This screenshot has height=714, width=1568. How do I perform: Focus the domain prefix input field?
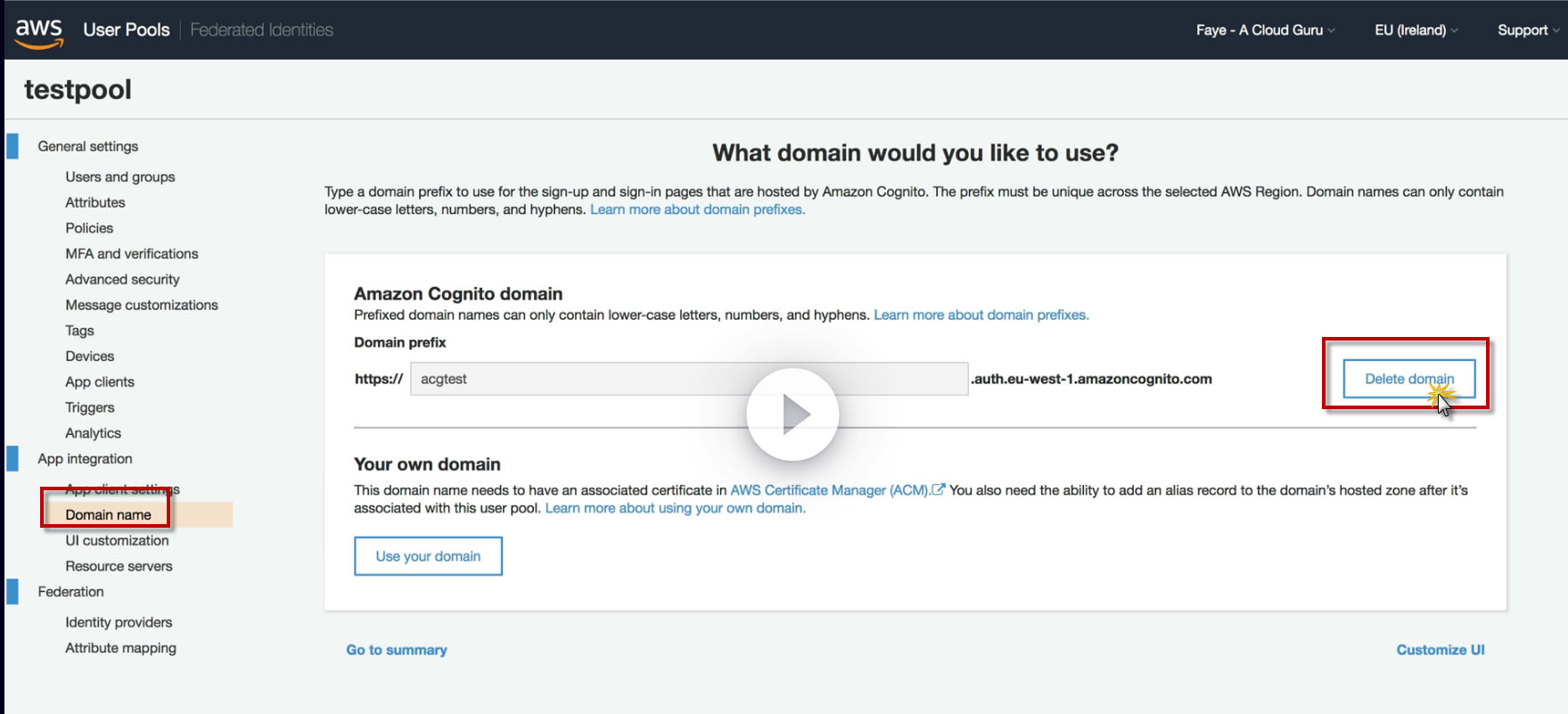point(689,379)
